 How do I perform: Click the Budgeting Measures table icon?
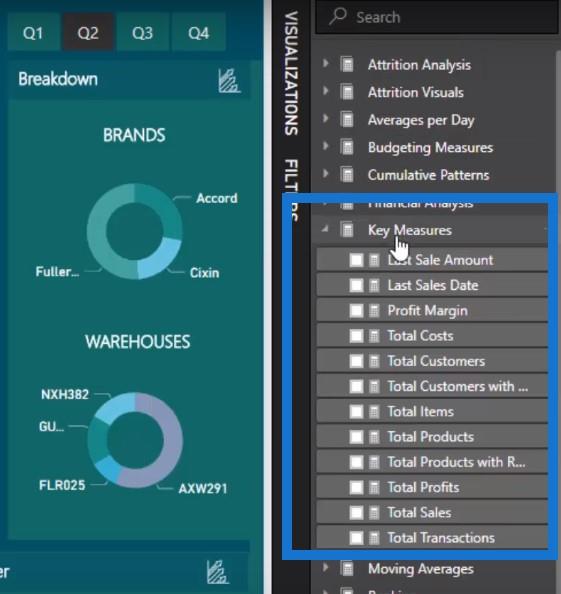[x=347, y=147]
